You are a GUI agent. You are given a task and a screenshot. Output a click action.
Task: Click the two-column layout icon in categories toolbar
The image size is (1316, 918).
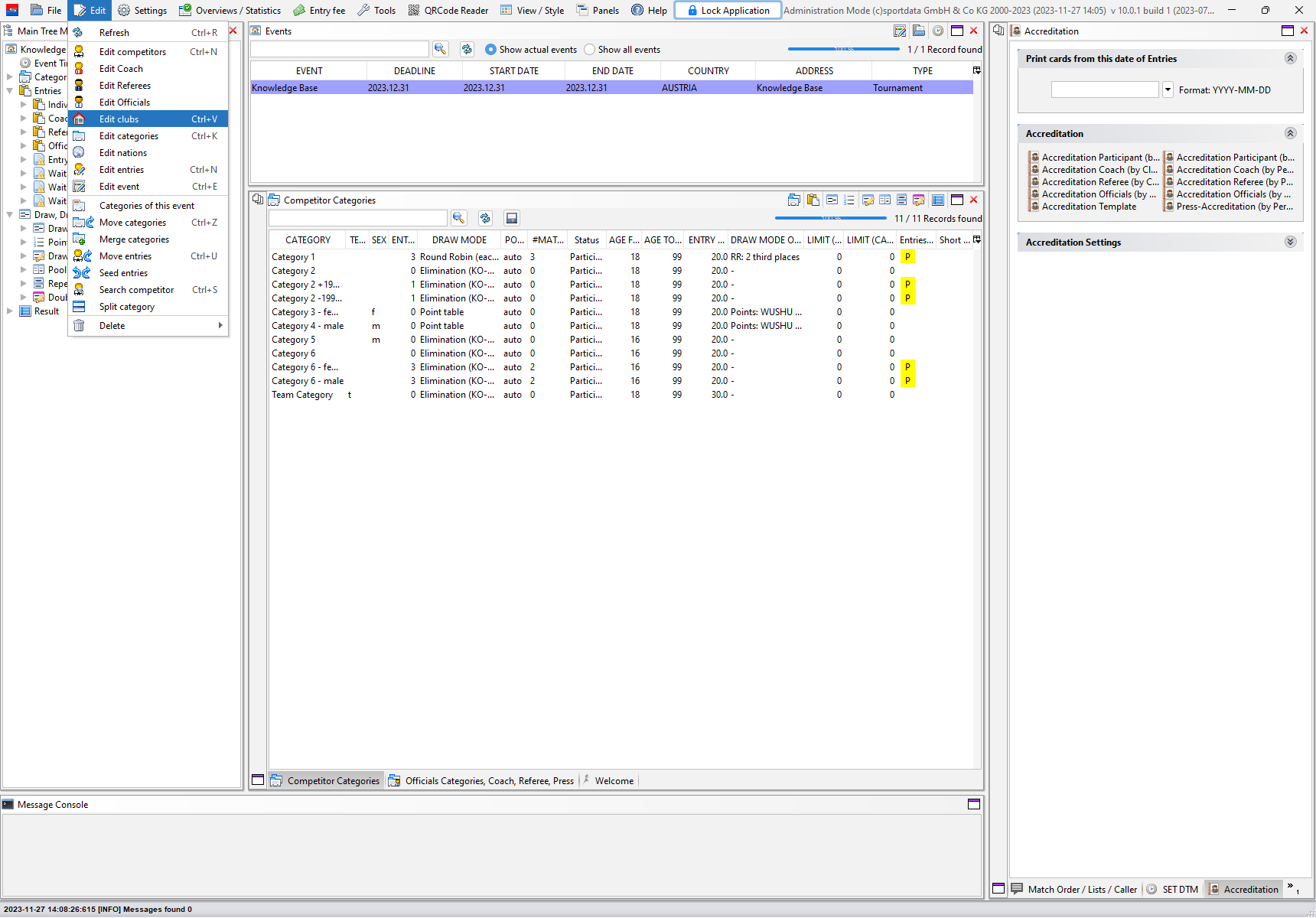884,200
